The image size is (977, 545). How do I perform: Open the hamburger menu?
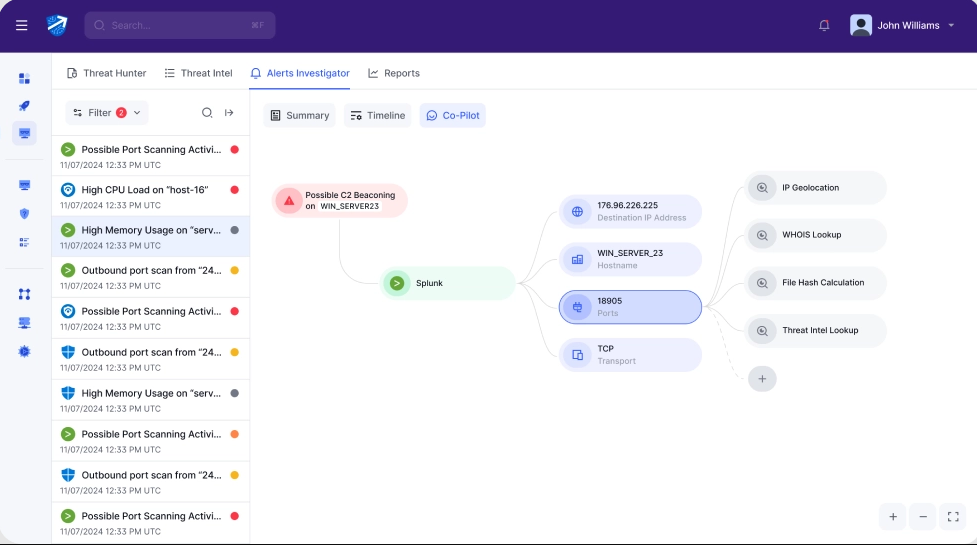pos(22,26)
